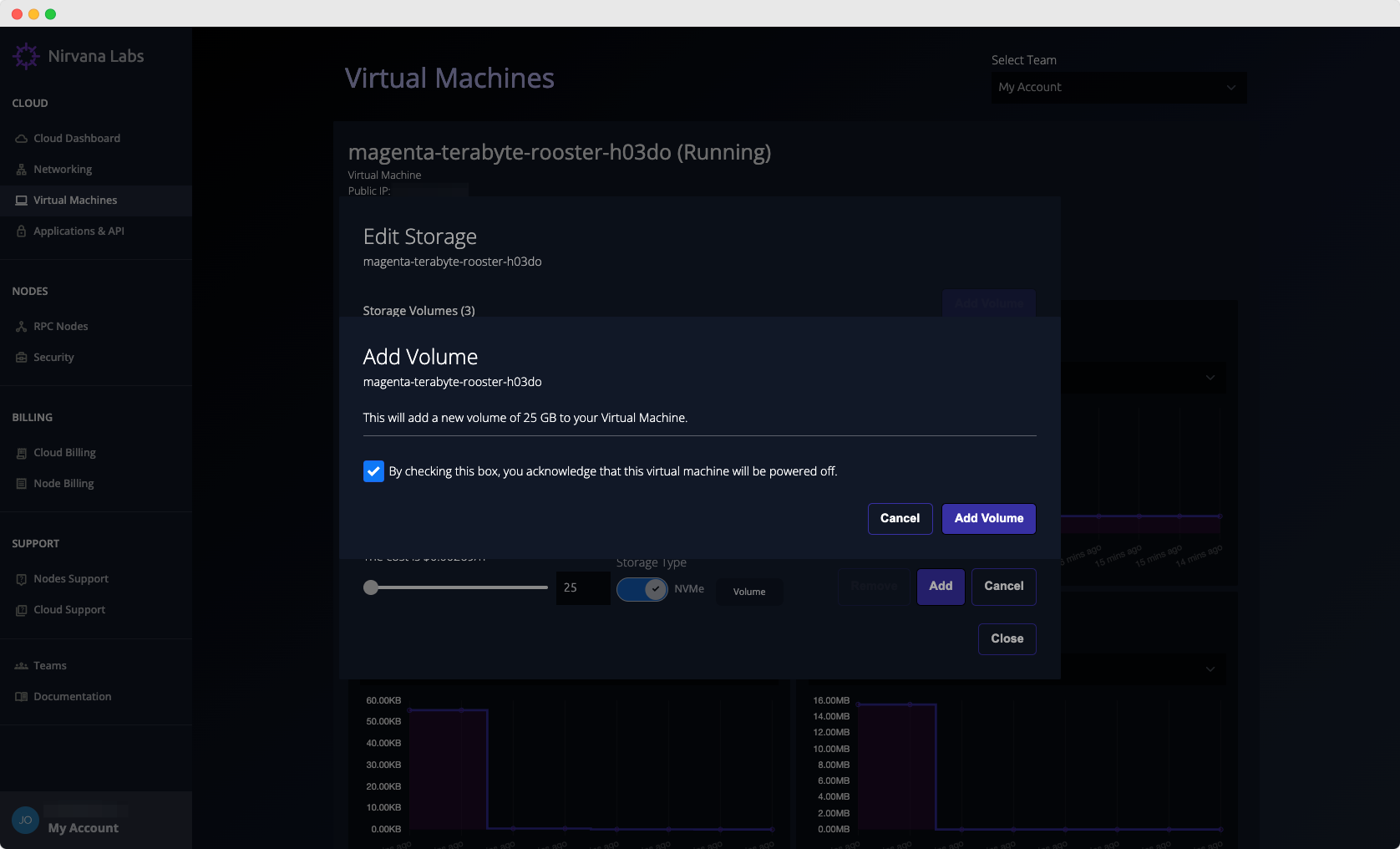Screen dimensions: 1400x849
Task: Click the RPC Nodes icon
Action: pos(22,327)
